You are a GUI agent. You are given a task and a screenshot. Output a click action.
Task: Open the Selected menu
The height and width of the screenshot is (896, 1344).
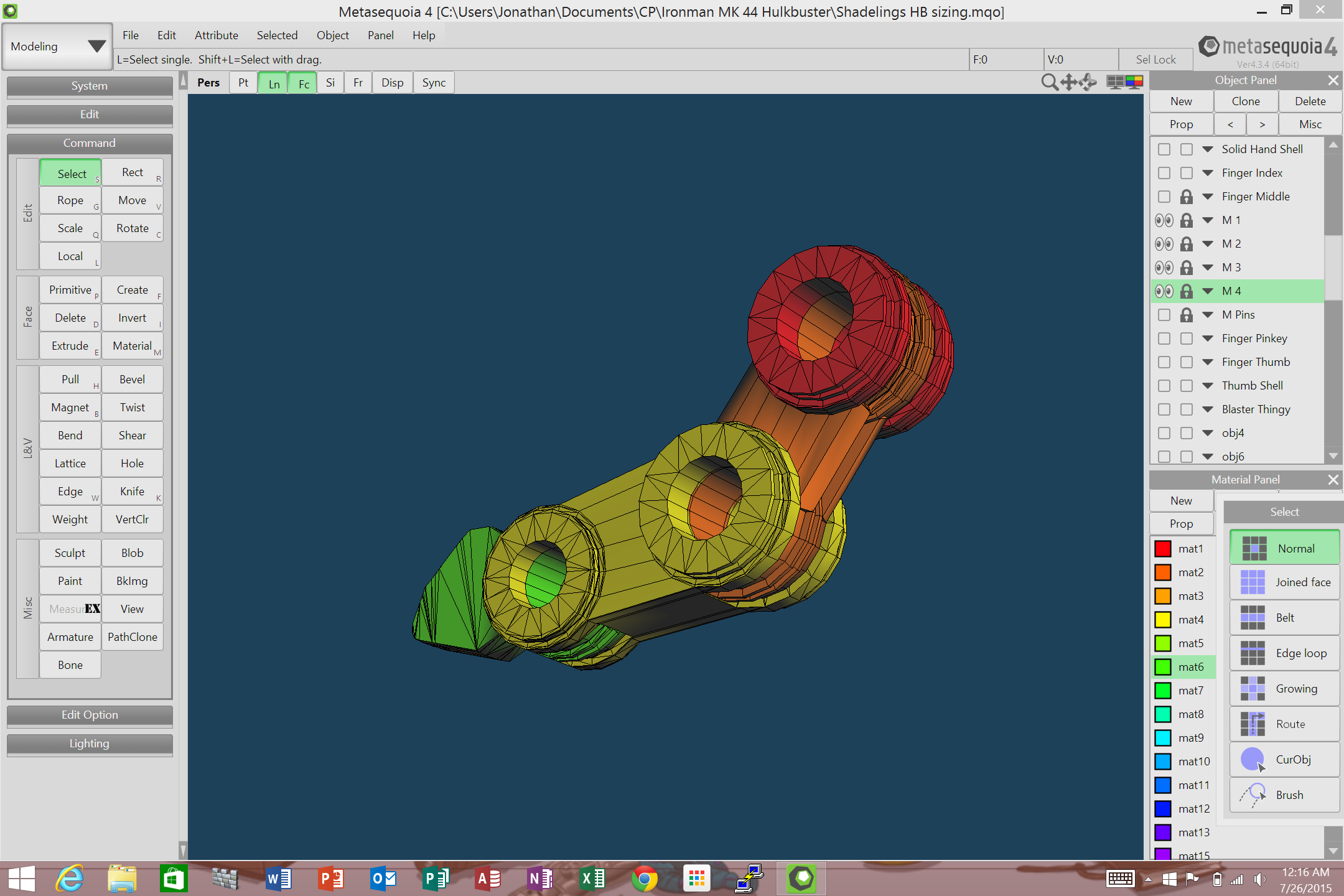click(x=278, y=35)
